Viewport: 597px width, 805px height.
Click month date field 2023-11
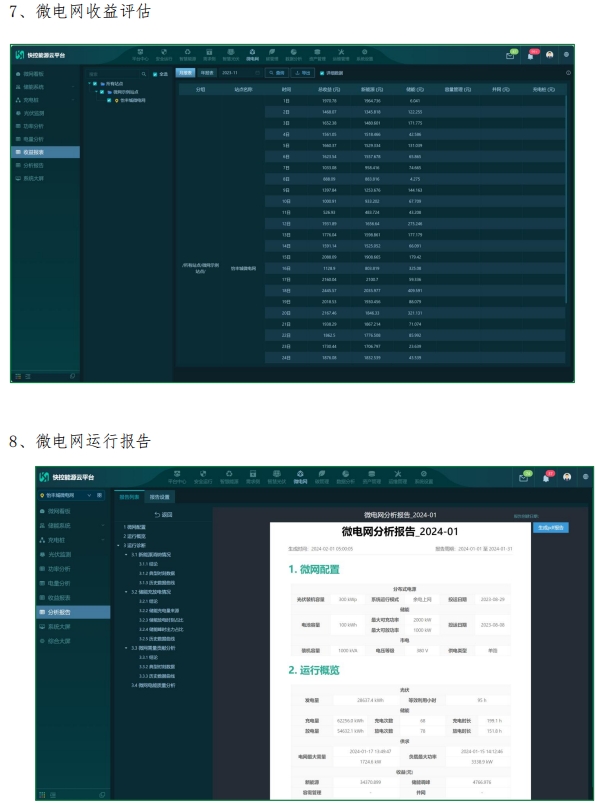point(241,73)
